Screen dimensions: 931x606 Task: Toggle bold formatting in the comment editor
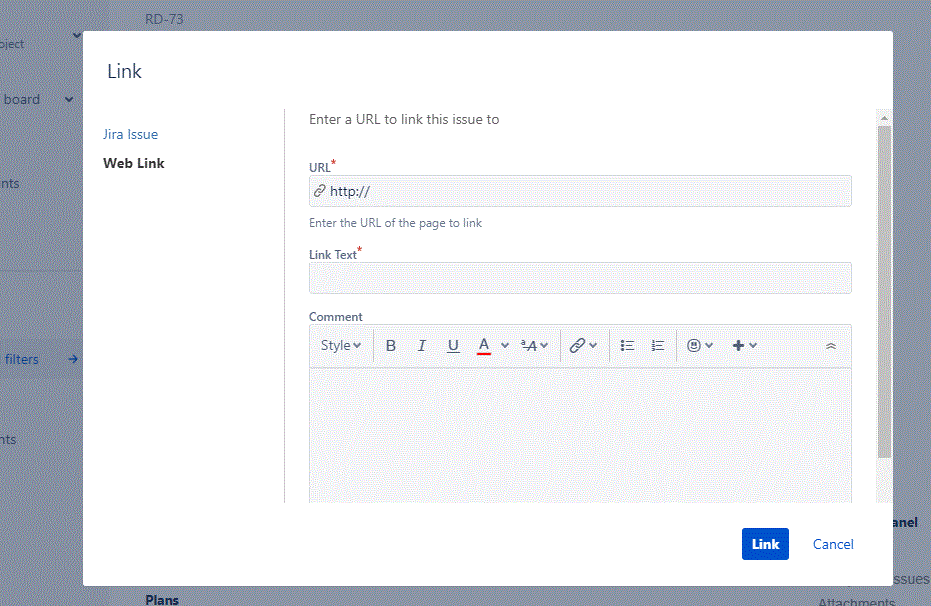tap(390, 345)
